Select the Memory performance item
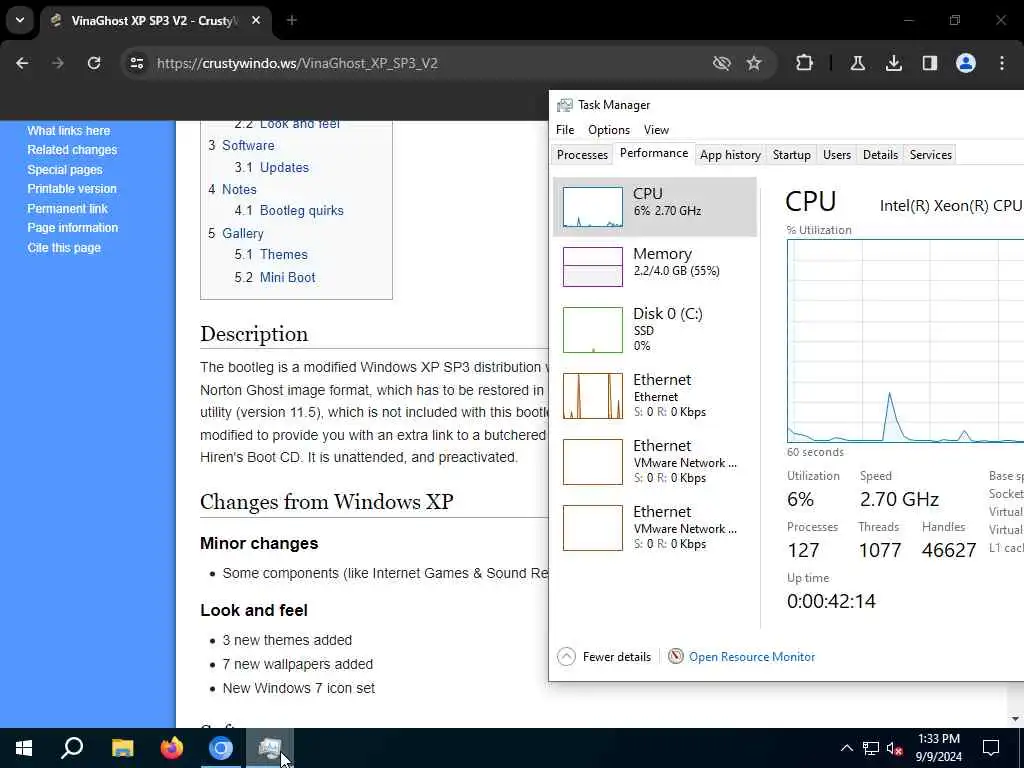Image resolution: width=1024 pixels, height=768 pixels. [x=655, y=266]
